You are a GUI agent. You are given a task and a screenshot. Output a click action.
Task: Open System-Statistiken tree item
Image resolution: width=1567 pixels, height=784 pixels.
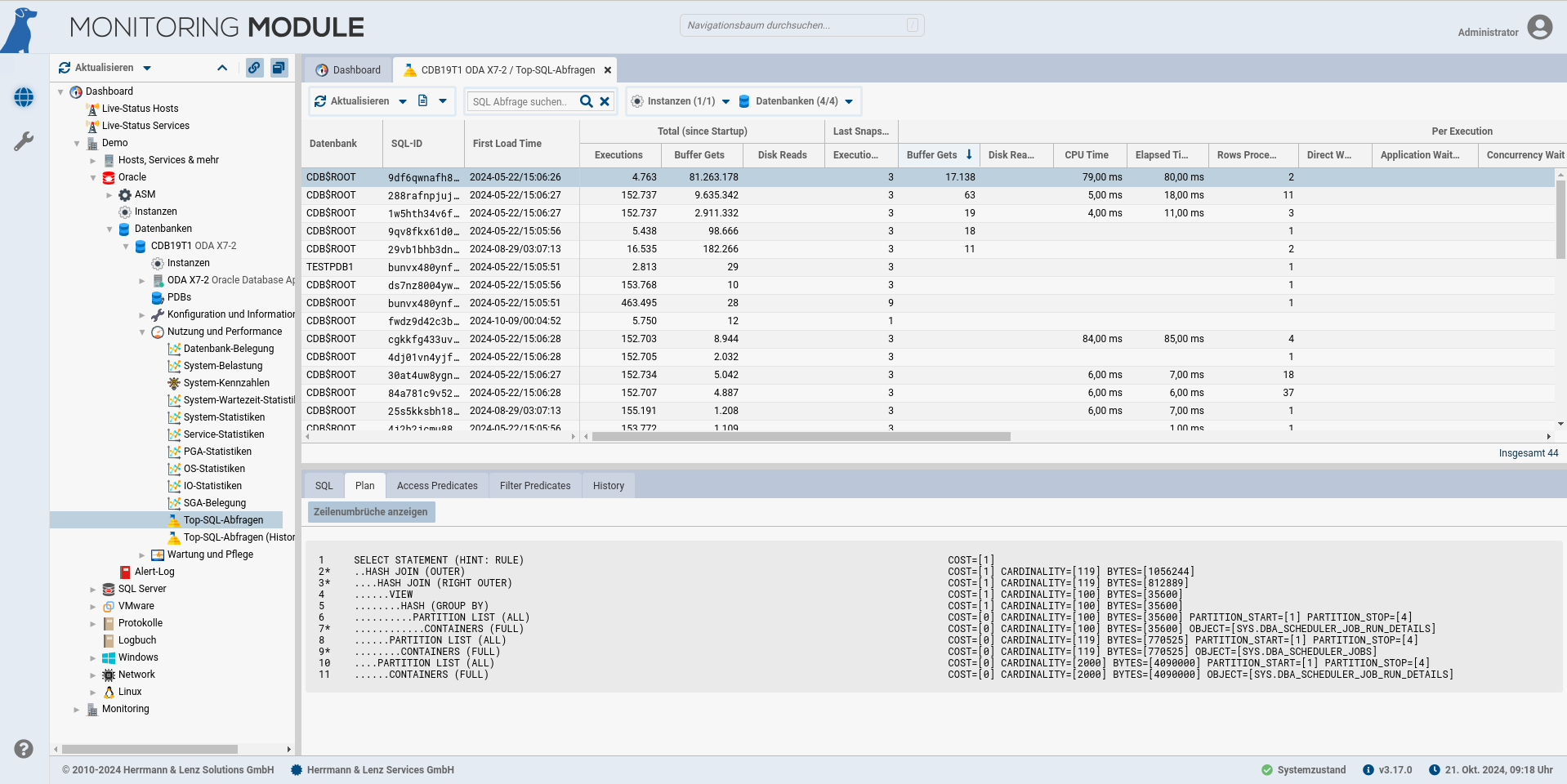click(224, 417)
